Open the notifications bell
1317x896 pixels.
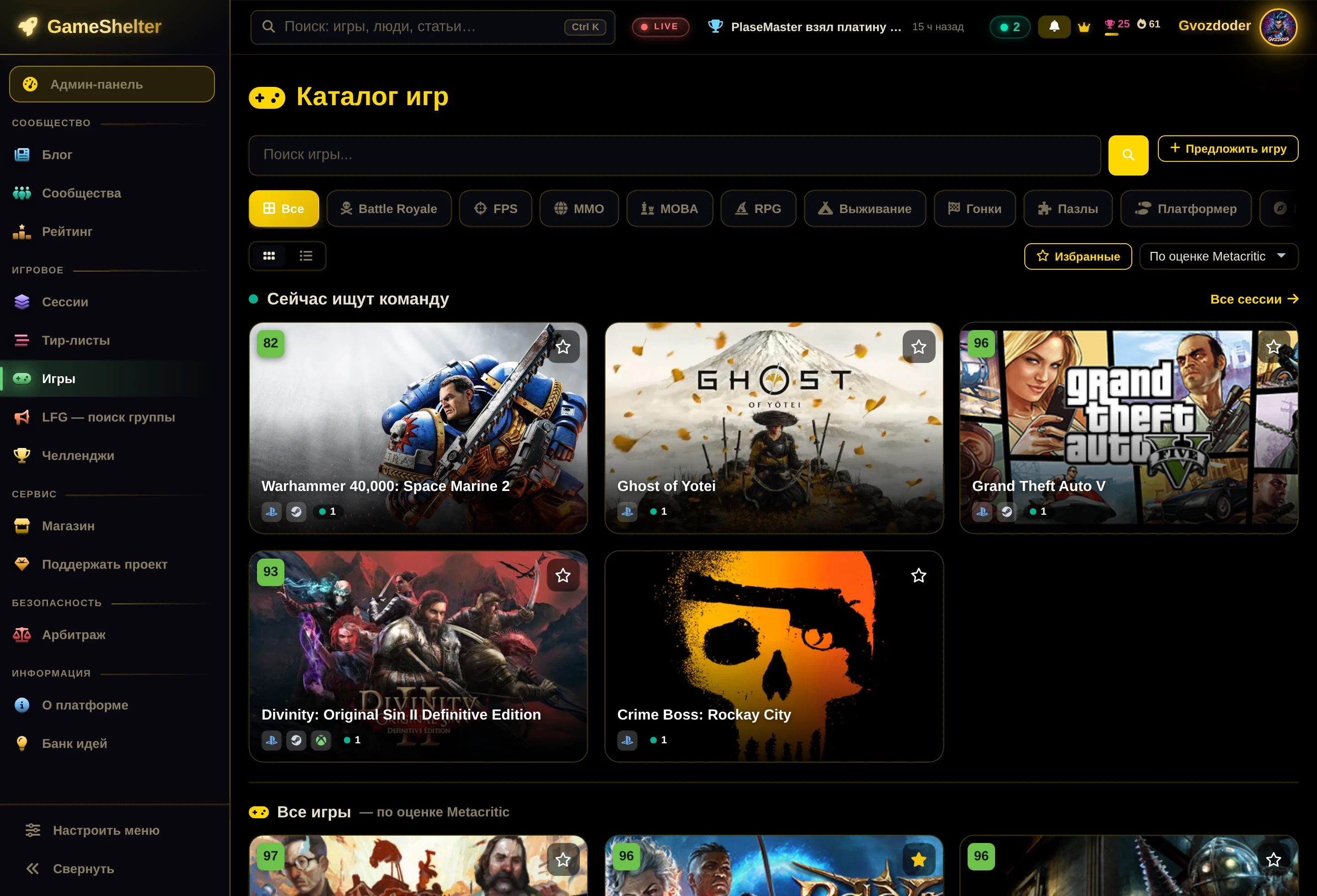pos(1054,27)
